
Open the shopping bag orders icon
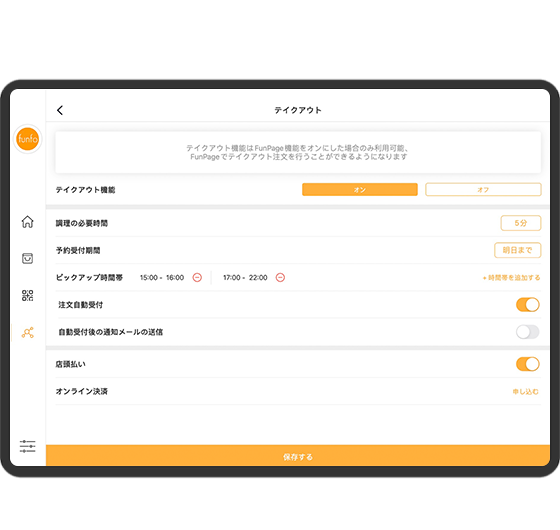click(x=28, y=258)
